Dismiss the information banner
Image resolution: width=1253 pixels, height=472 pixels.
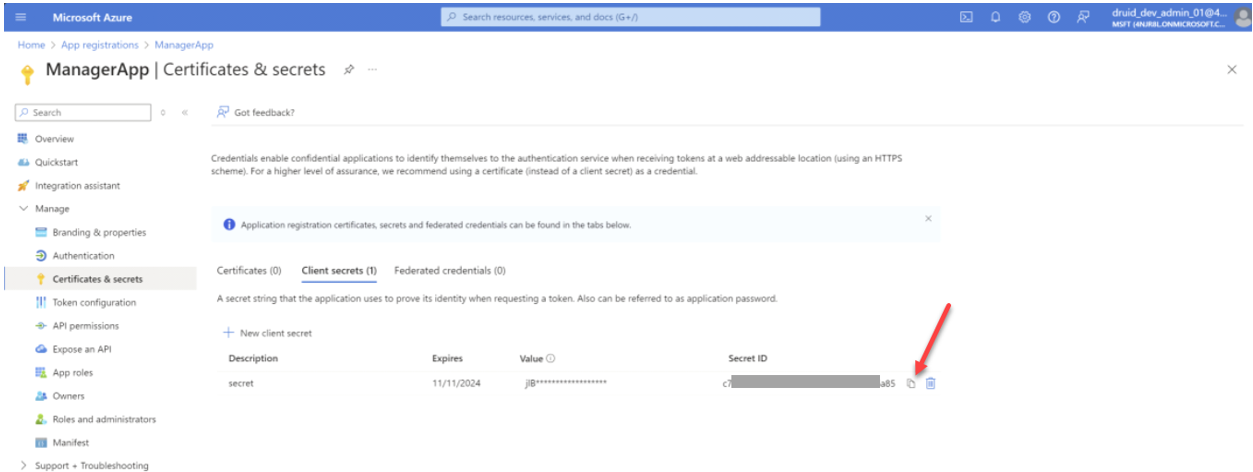[928, 218]
